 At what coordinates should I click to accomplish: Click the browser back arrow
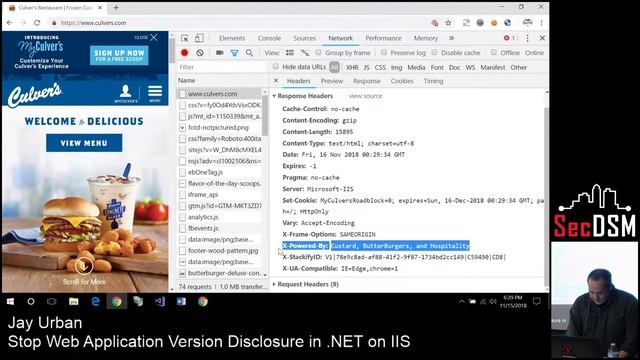(x=10, y=23)
